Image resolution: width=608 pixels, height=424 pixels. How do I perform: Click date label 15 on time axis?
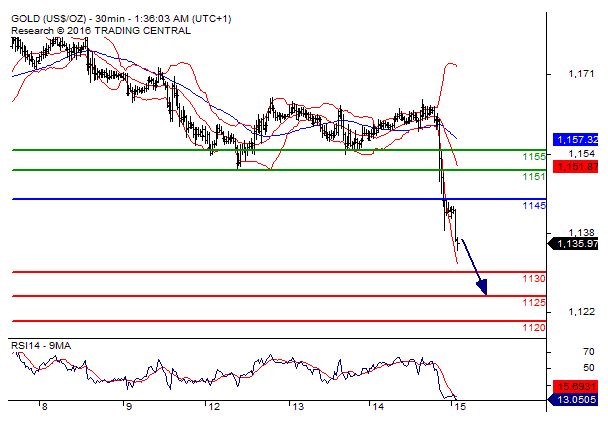click(x=459, y=407)
